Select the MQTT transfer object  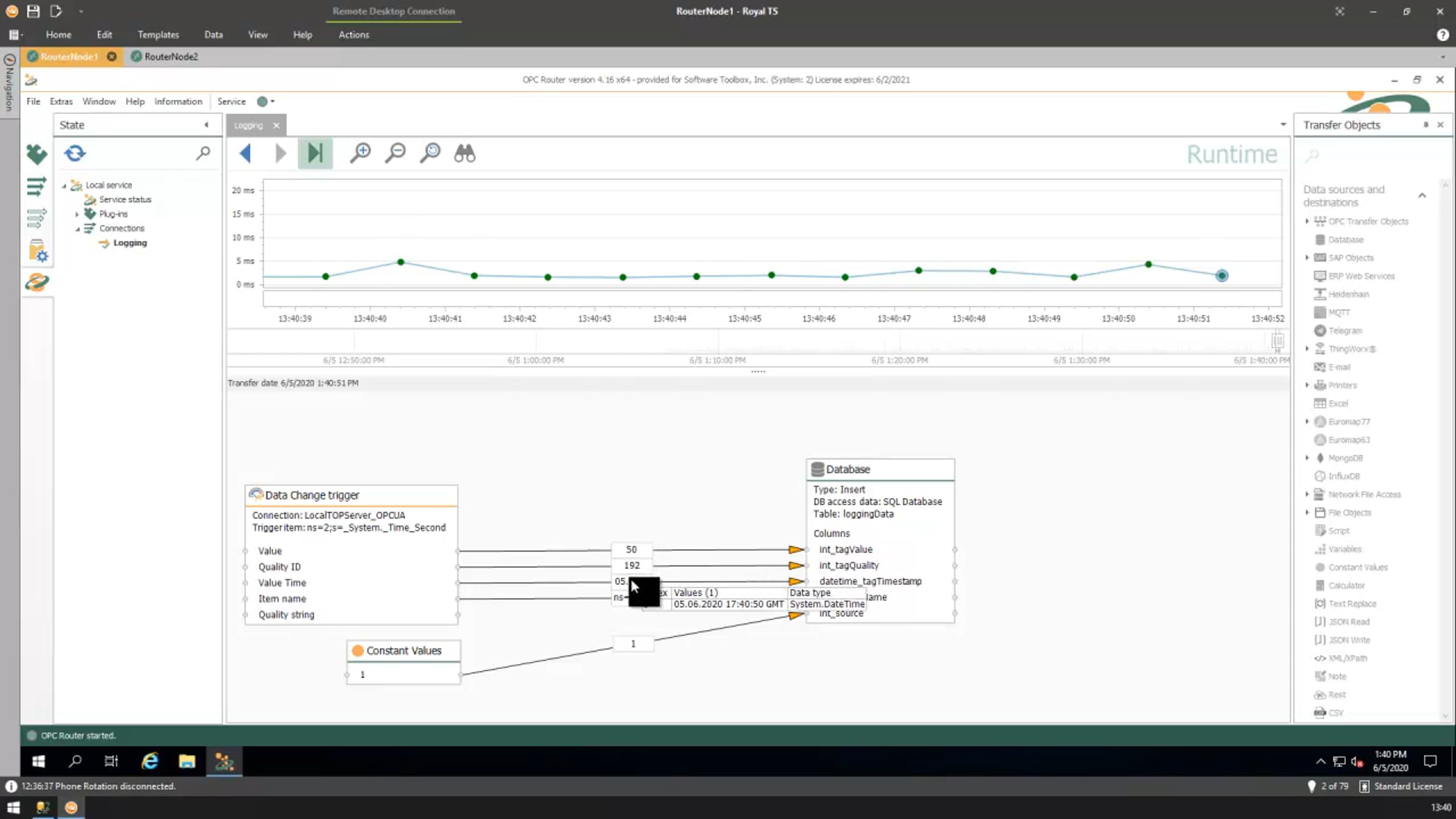pos(1339,312)
